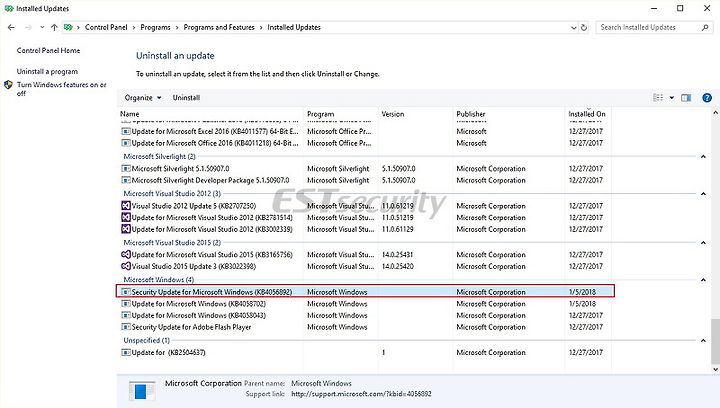The width and height of the screenshot is (720, 408).
Task: Select Microsoft Windows (4) group header
Action: click(158, 279)
